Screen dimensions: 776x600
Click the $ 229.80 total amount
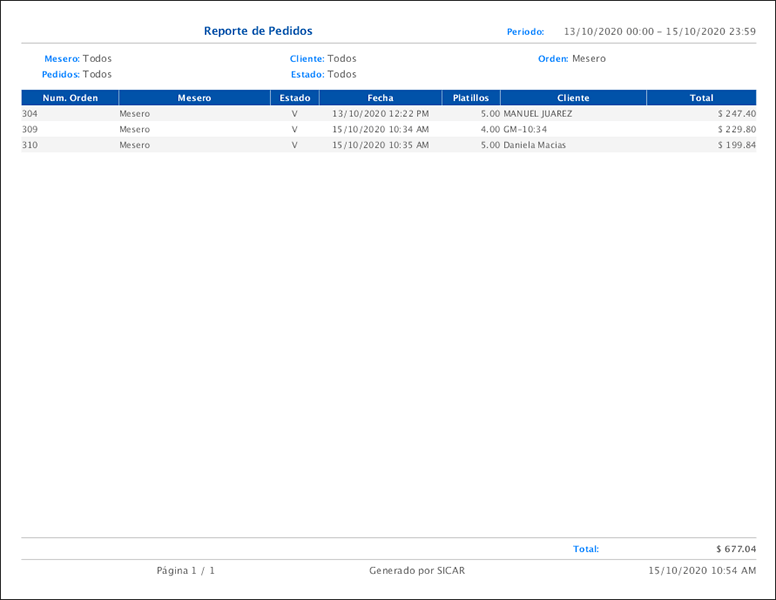(736, 129)
